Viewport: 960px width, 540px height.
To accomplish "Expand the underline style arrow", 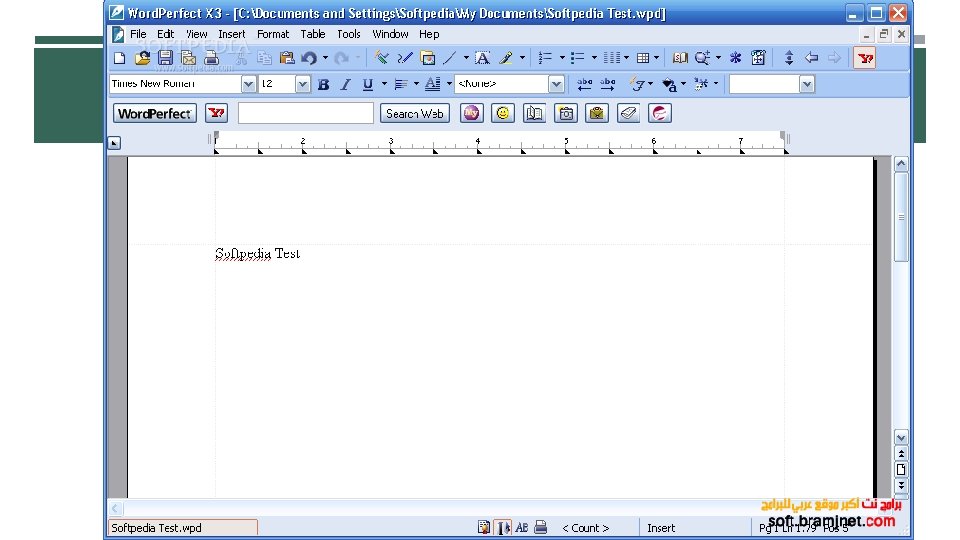I will [x=384, y=84].
